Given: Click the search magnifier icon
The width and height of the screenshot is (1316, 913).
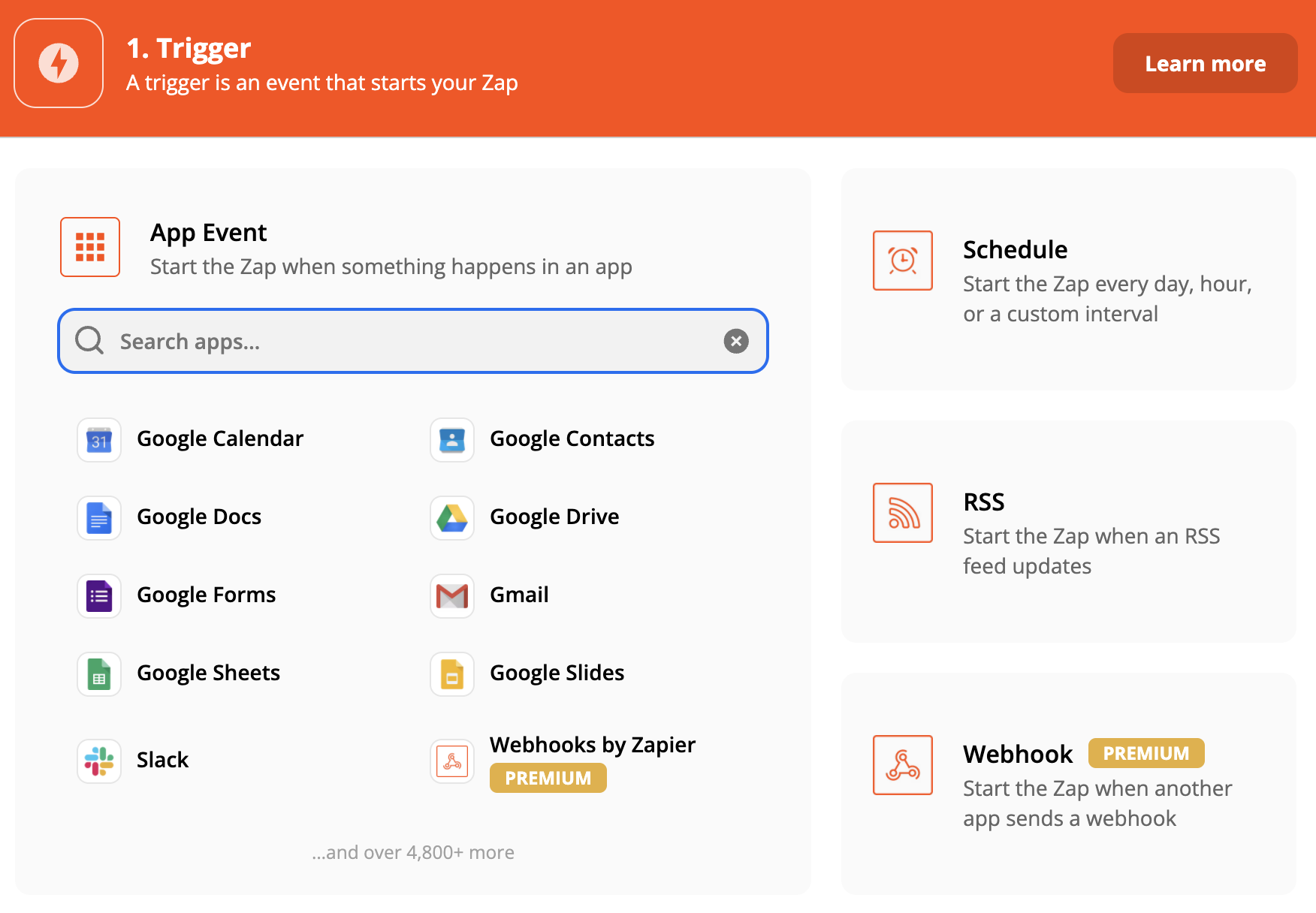Looking at the screenshot, I should (x=89, y=340).
